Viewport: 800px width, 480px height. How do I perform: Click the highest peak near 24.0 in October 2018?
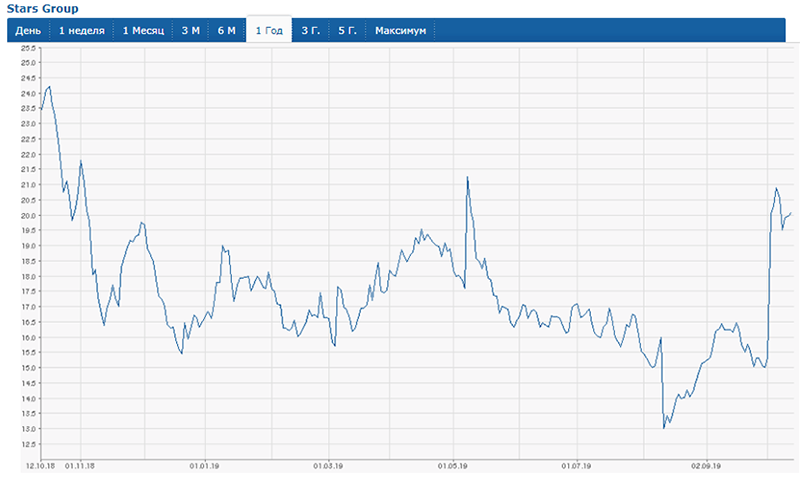point(49,87)
